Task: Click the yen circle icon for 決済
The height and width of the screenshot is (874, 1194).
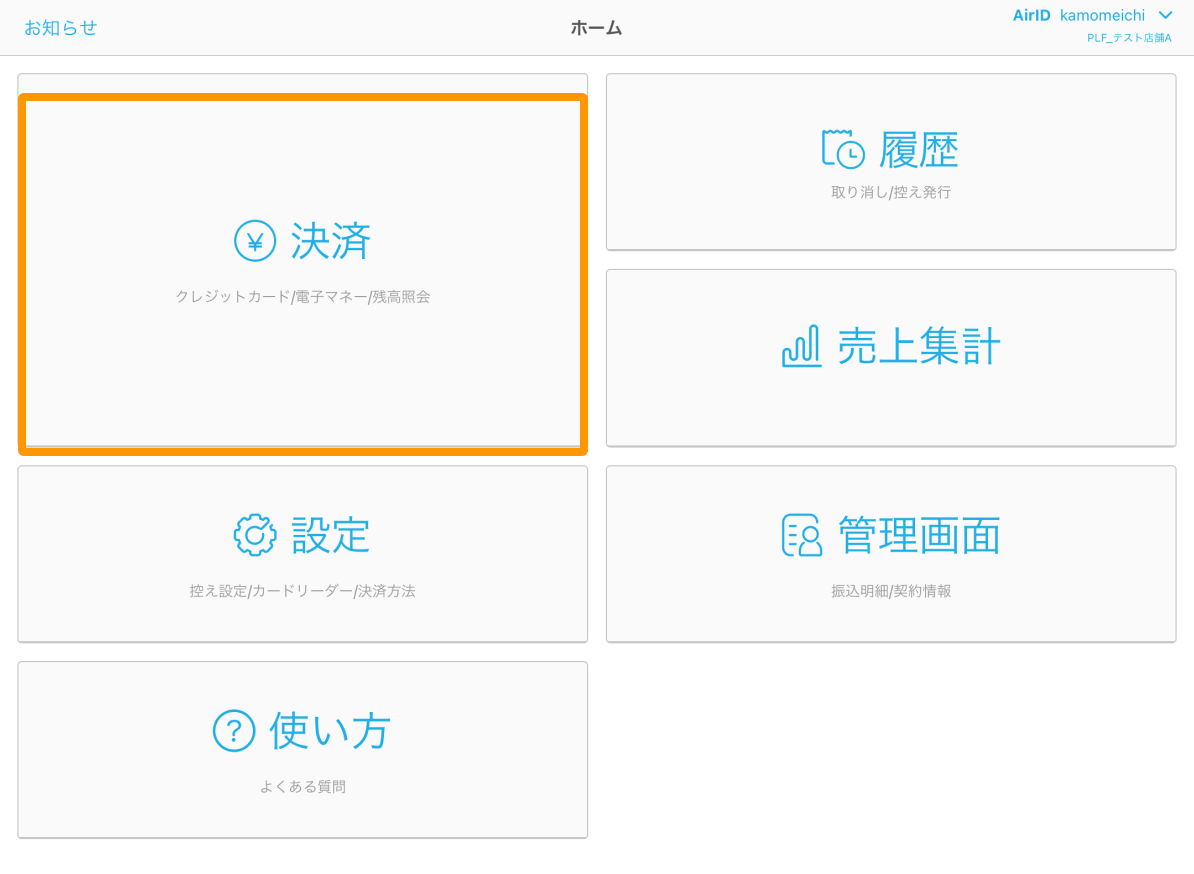Action: [x=254, y=241]
